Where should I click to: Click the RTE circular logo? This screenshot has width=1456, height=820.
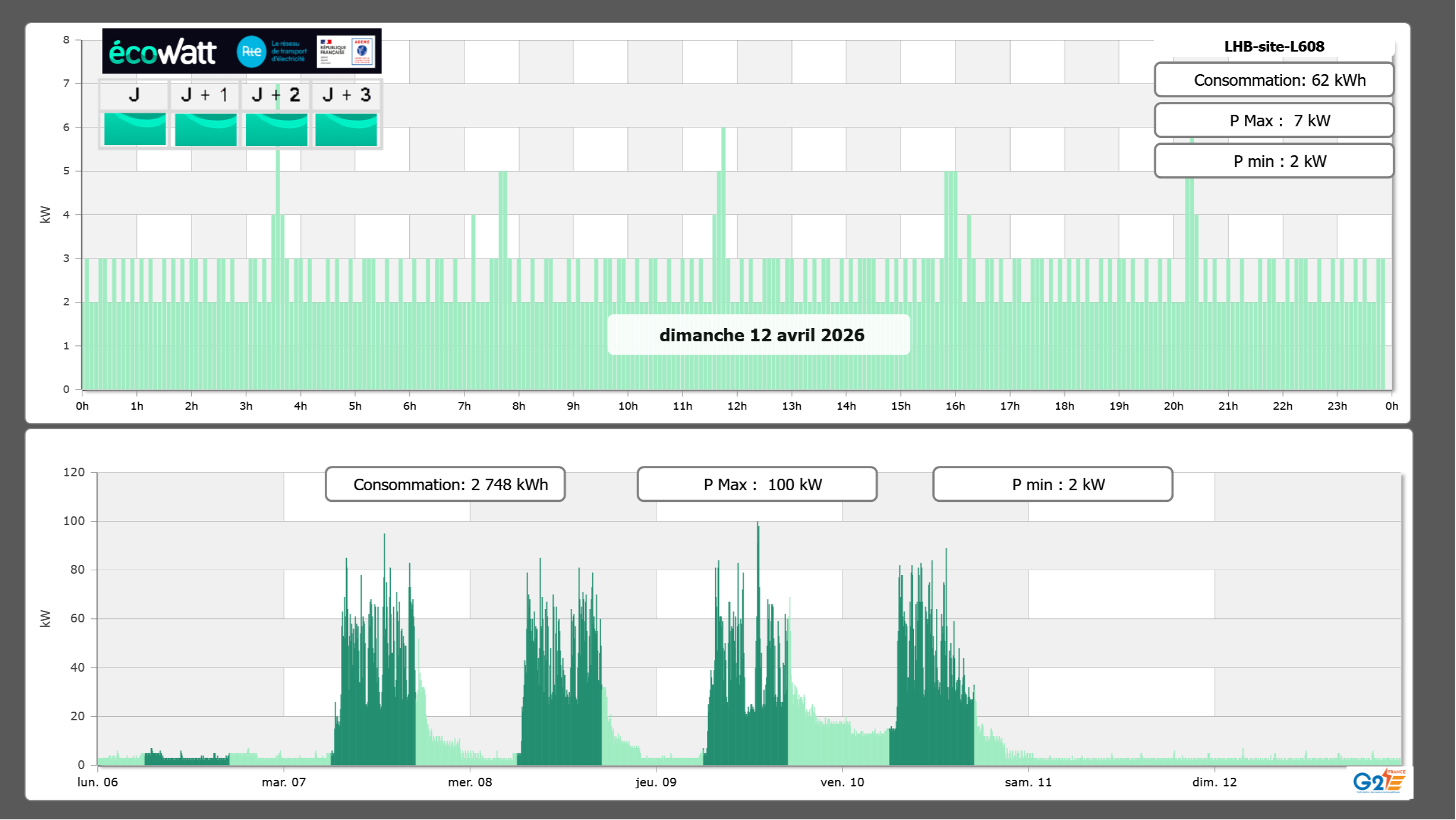pos(251,52)
